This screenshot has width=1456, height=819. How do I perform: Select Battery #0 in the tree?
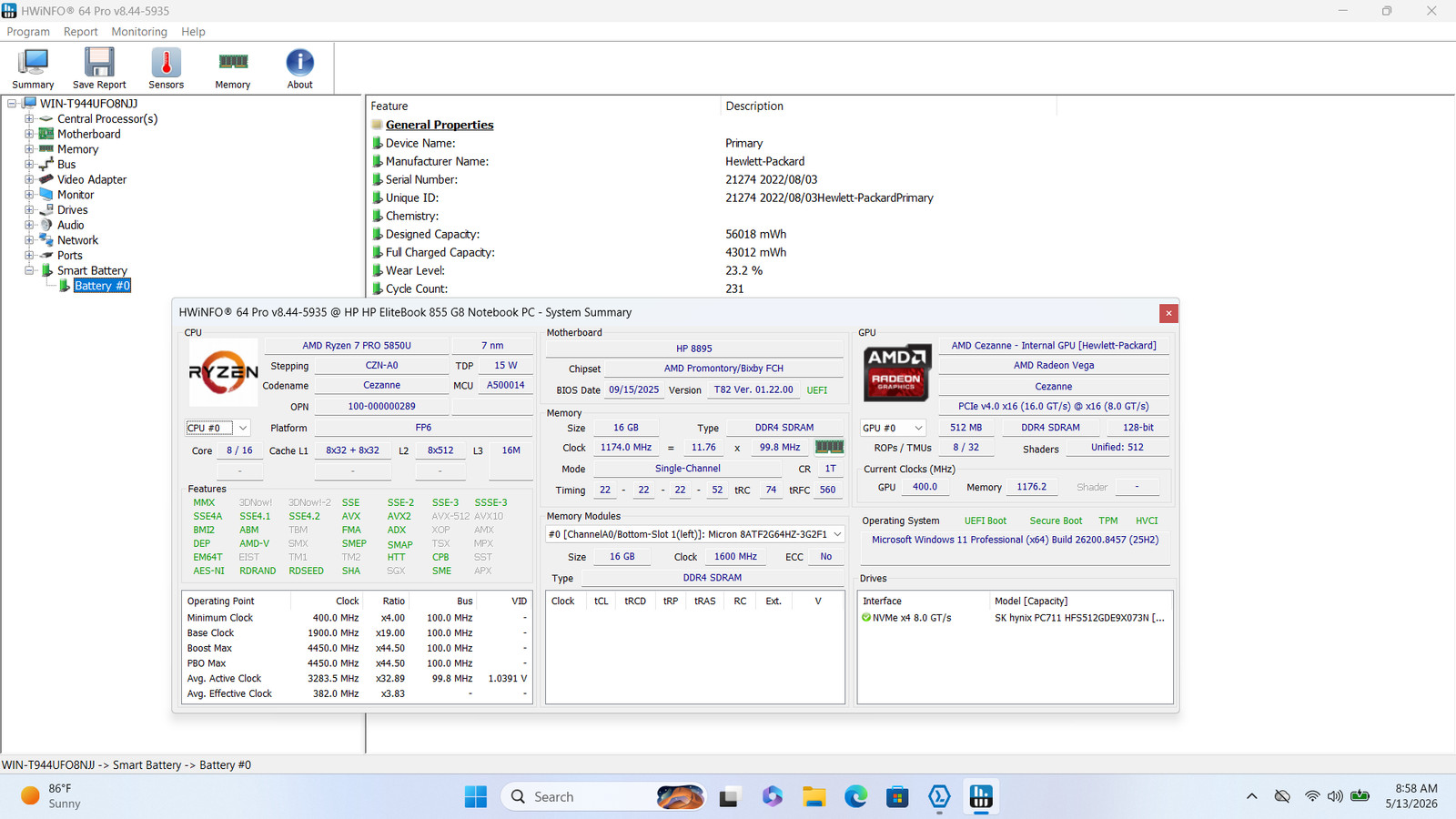coord(102,286)
